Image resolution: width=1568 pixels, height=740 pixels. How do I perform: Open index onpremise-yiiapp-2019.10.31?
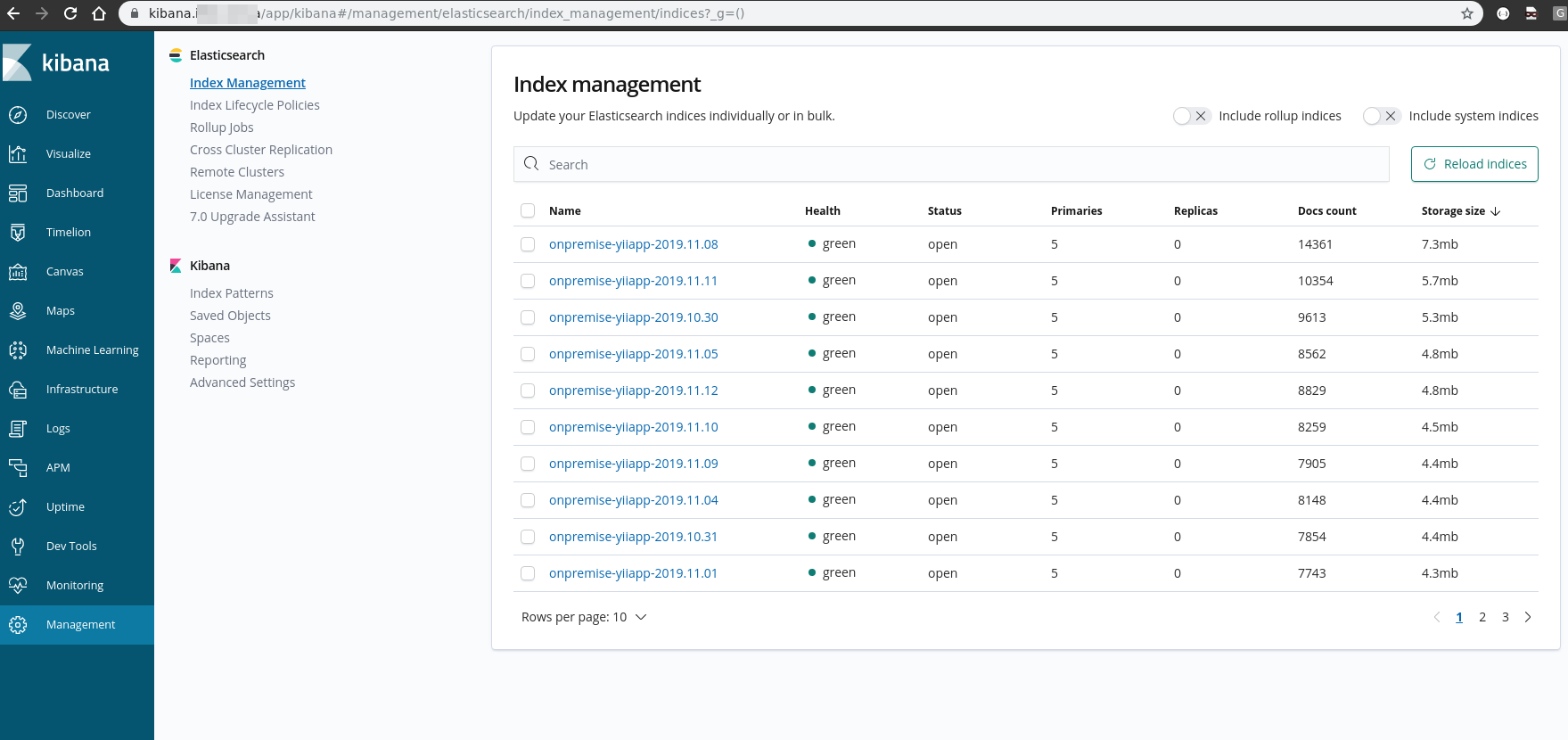tap(633, 537)
